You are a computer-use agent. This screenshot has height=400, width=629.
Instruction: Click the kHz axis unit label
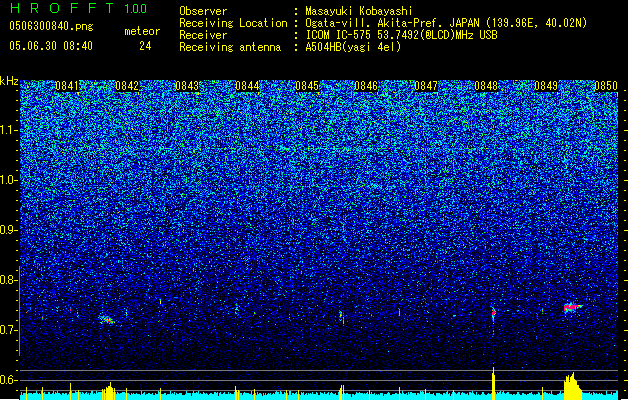pos(9,81)
